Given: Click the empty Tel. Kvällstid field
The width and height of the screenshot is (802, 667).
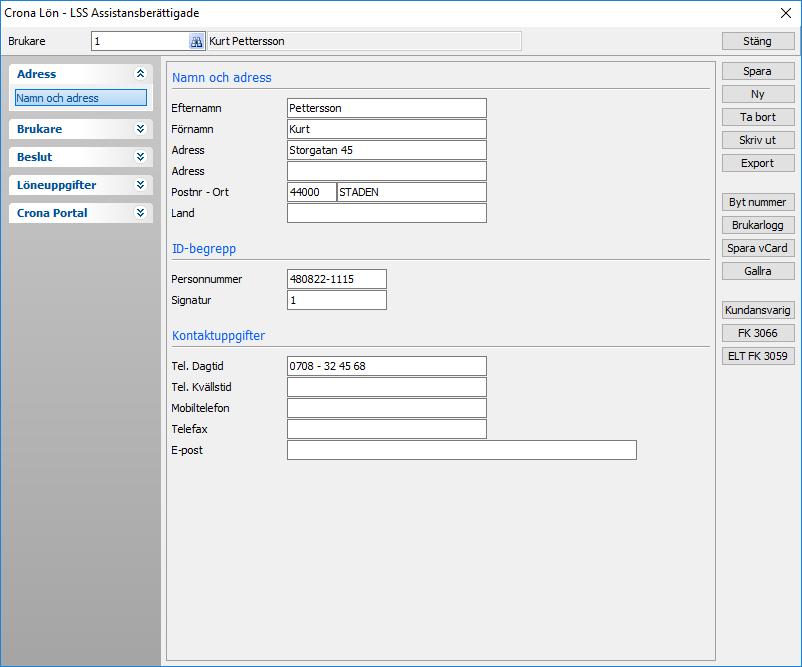Looking at the screenshot, I should (387, 387).
